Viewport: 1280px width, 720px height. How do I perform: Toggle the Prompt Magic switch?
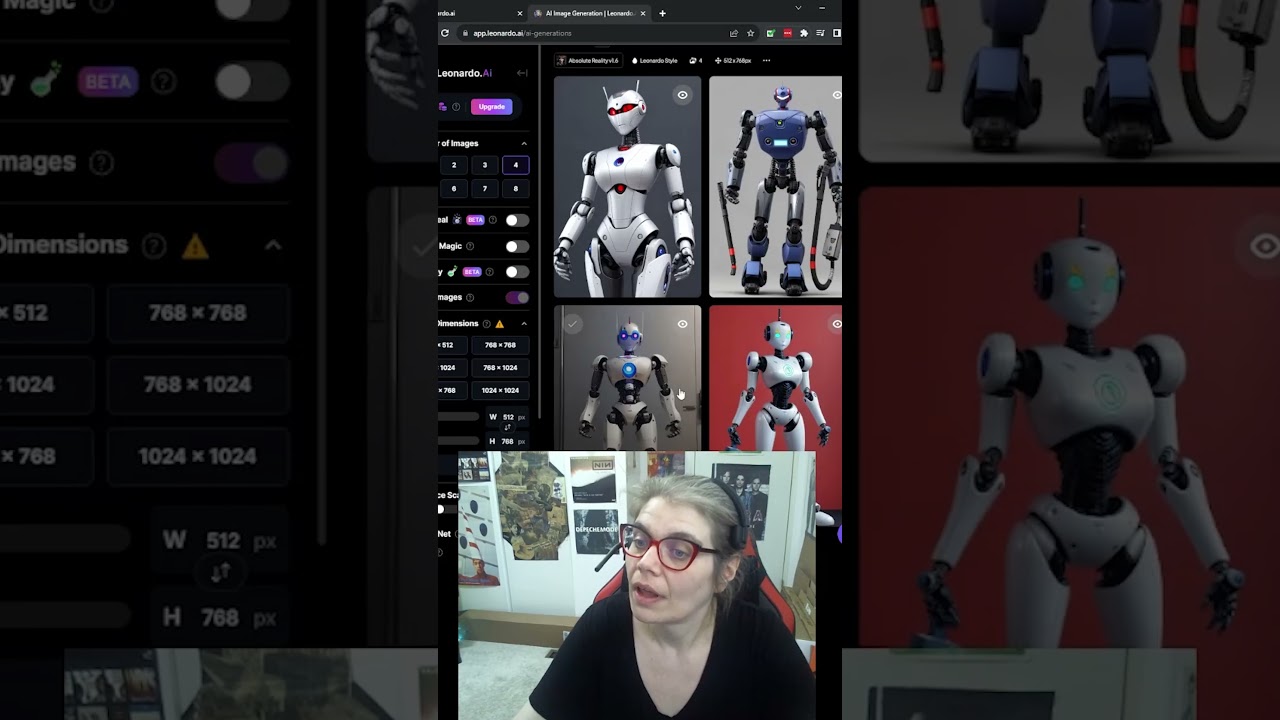point(517,246)
